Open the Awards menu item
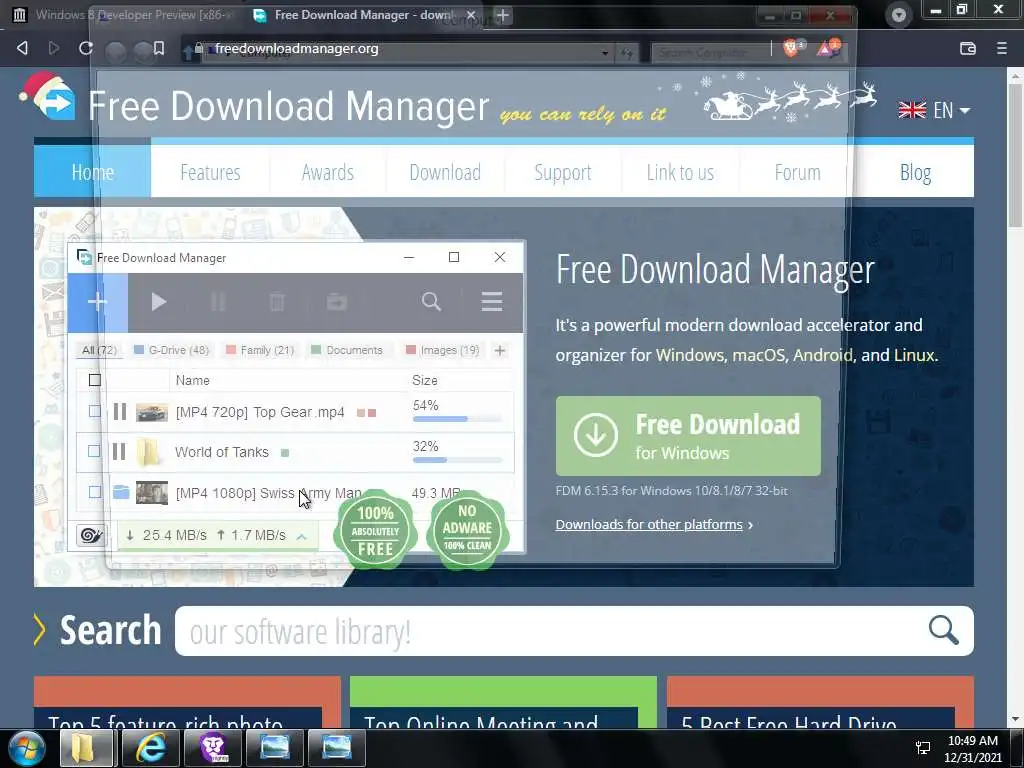The width and height of the screenshot is (1024, 768). [328, 172]
